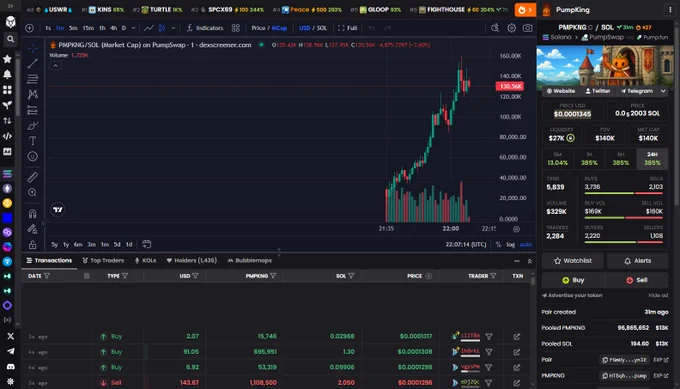This screenshot has height=389, width=680.
Task: Open the alerts bell icon in sidebar
Action: click(x=7, y=74)
